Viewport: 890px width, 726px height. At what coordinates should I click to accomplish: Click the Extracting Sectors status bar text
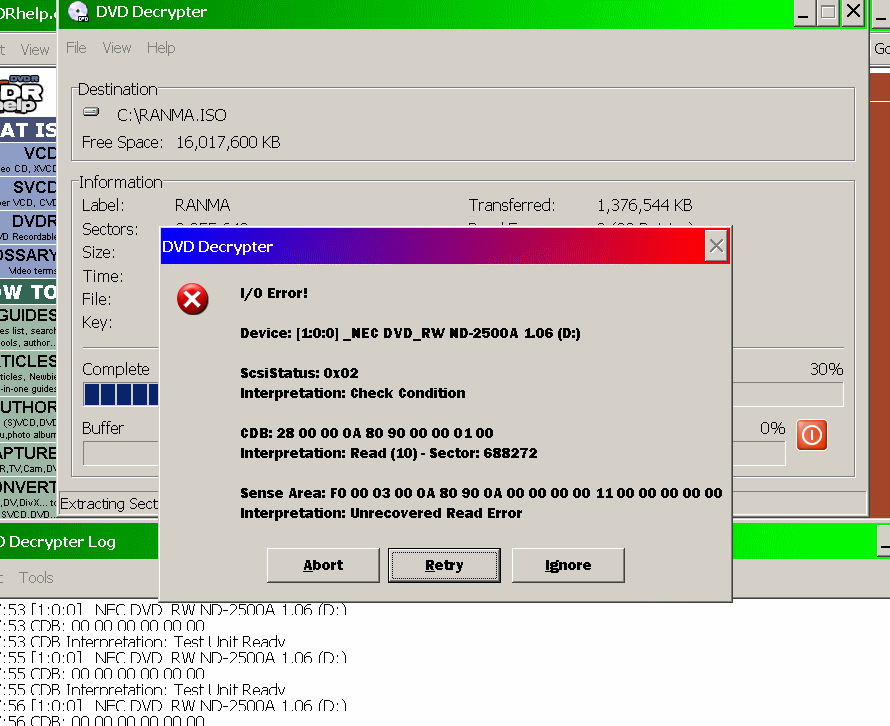[x=109, y=504]
